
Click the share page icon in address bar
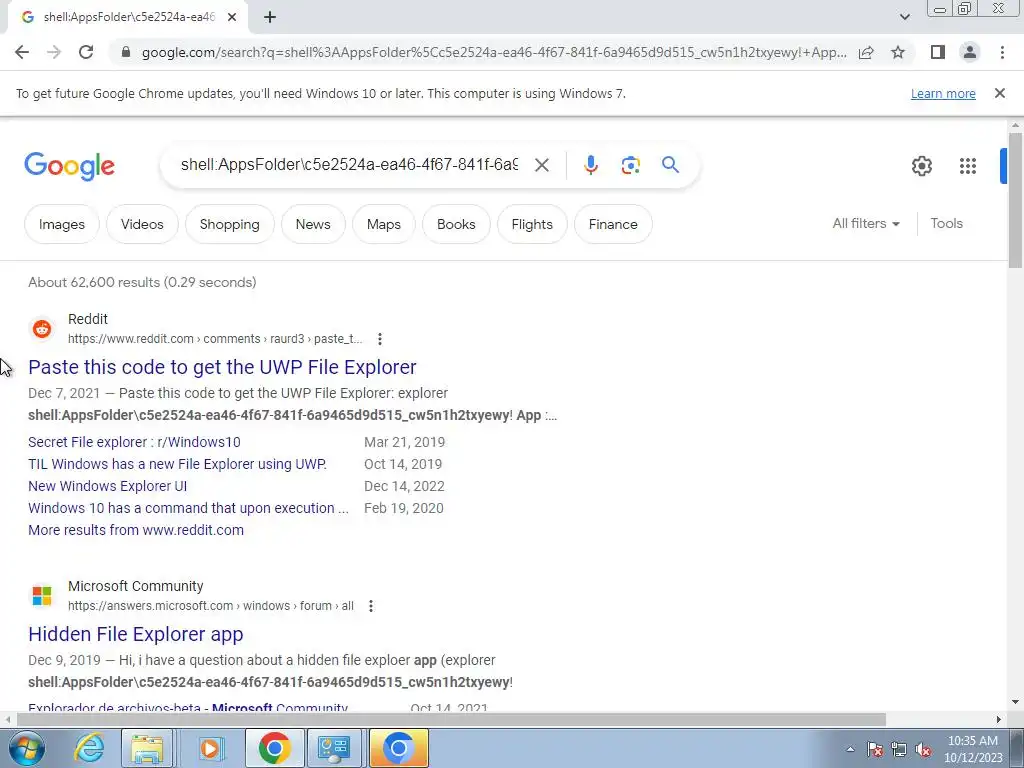tap(866, 52)
